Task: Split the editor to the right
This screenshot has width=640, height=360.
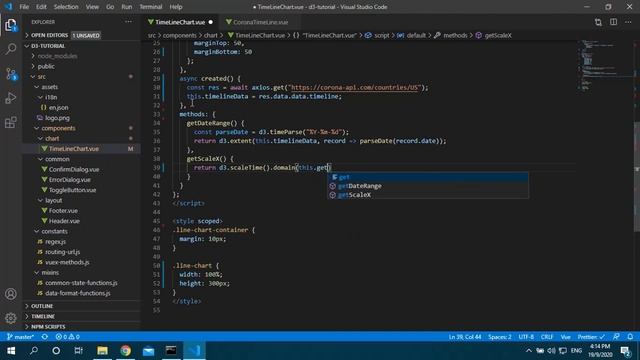Action: pos(613,22)
